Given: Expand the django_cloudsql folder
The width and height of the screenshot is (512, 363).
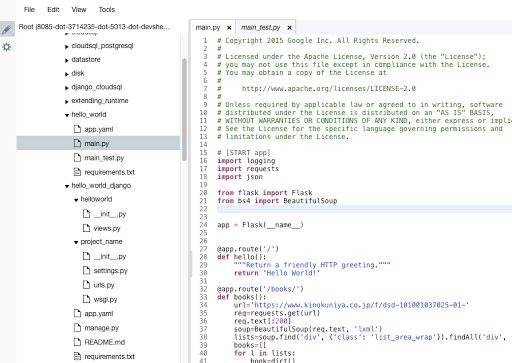Looking at the screenshot, I should 67,88.
